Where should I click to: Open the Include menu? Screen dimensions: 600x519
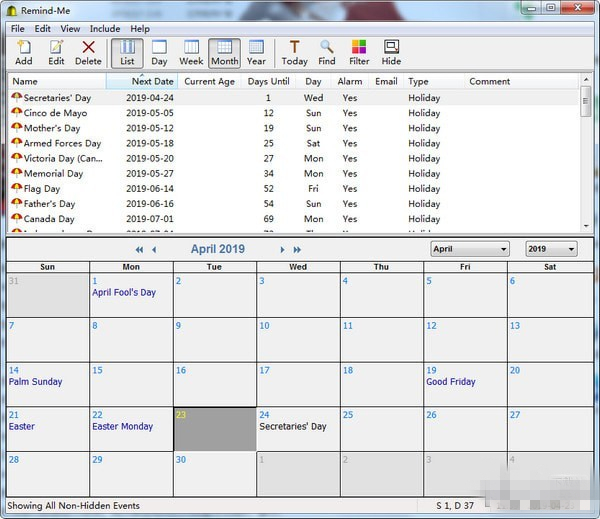105,29
